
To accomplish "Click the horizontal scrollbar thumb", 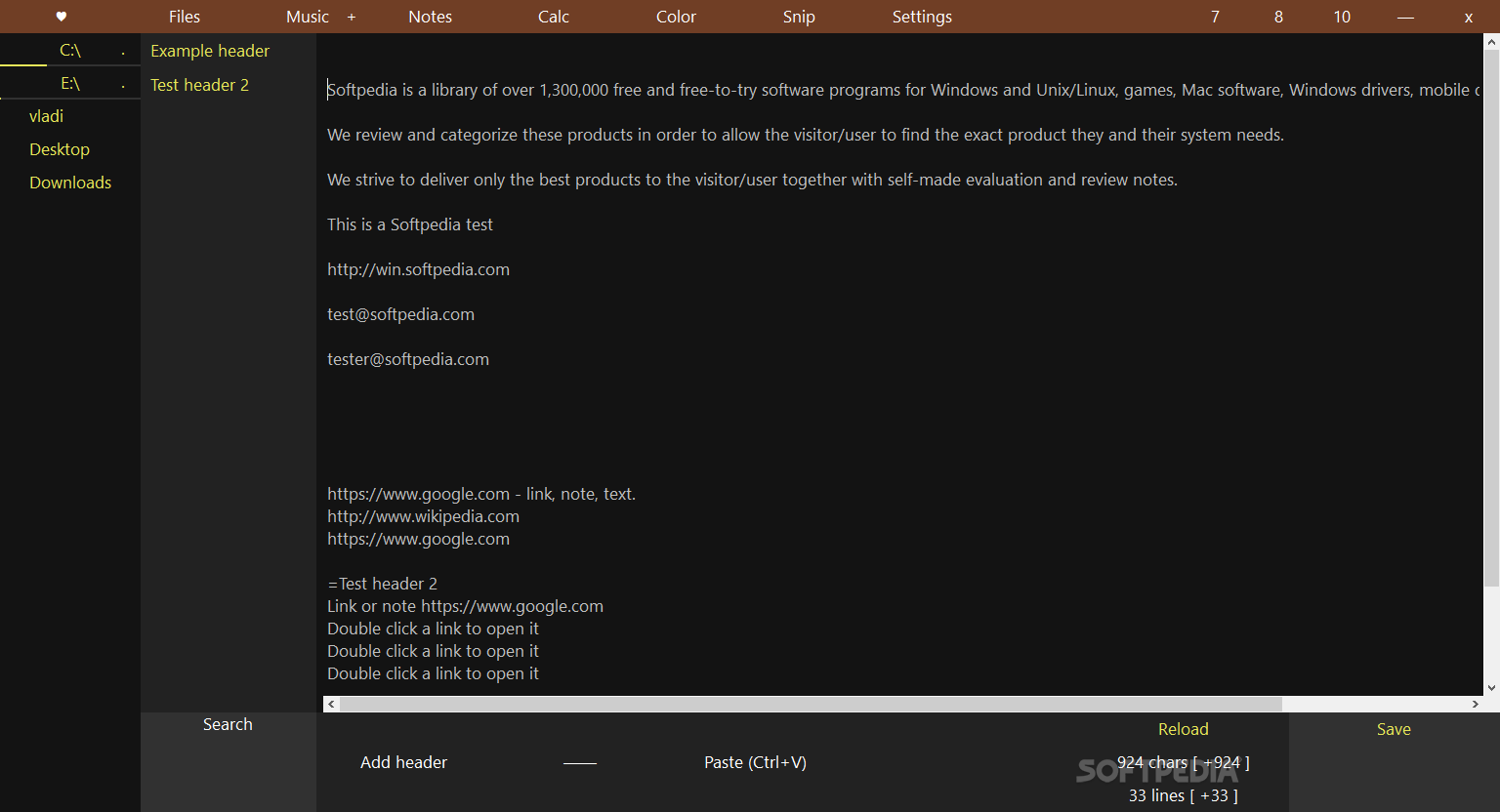I will [x=811, y=704].
